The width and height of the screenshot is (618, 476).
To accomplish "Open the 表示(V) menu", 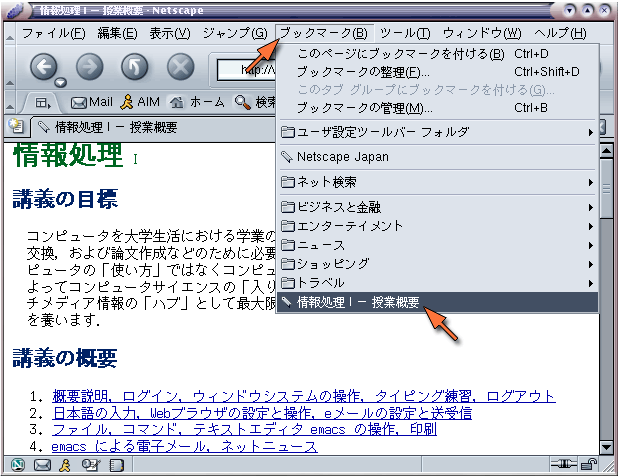I will click(169, 33).
